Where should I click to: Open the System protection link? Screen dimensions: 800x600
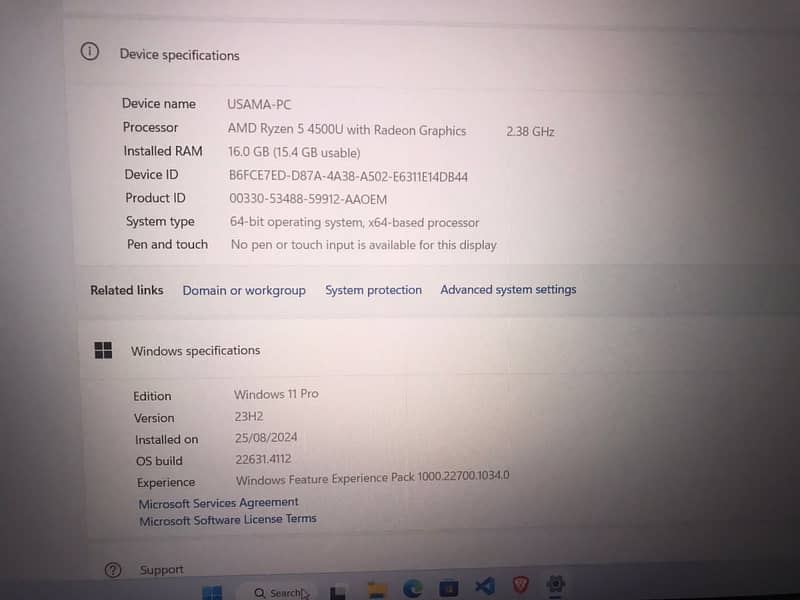point(373,290)
